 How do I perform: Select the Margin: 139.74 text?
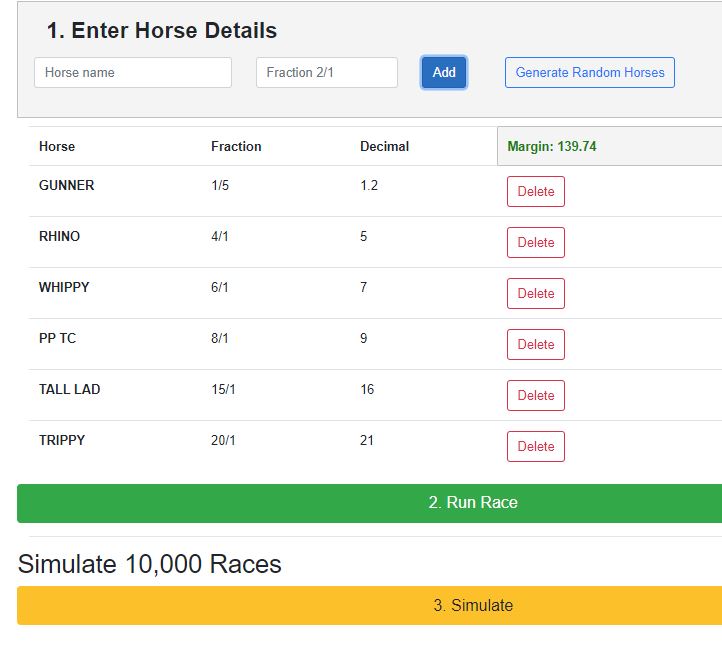coord(552,146)
